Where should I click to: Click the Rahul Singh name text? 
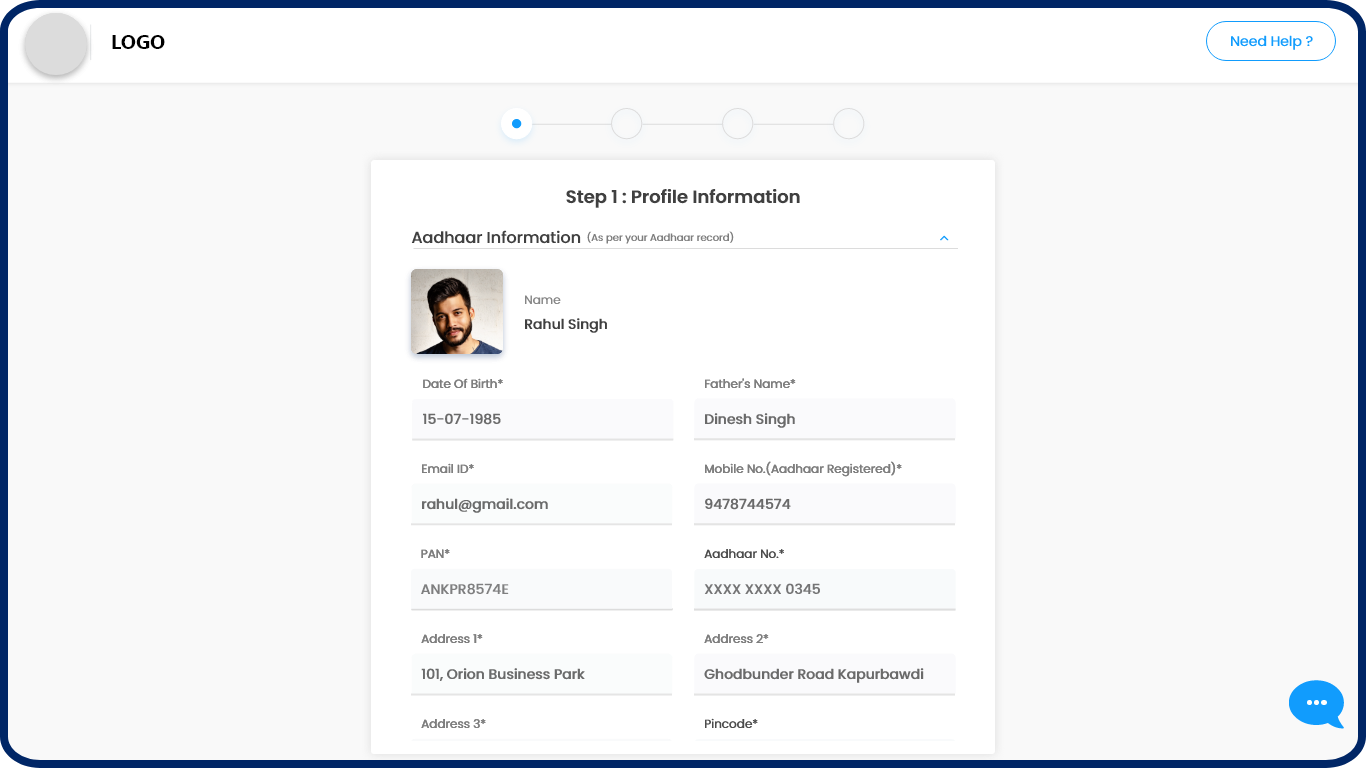[565, 324]
